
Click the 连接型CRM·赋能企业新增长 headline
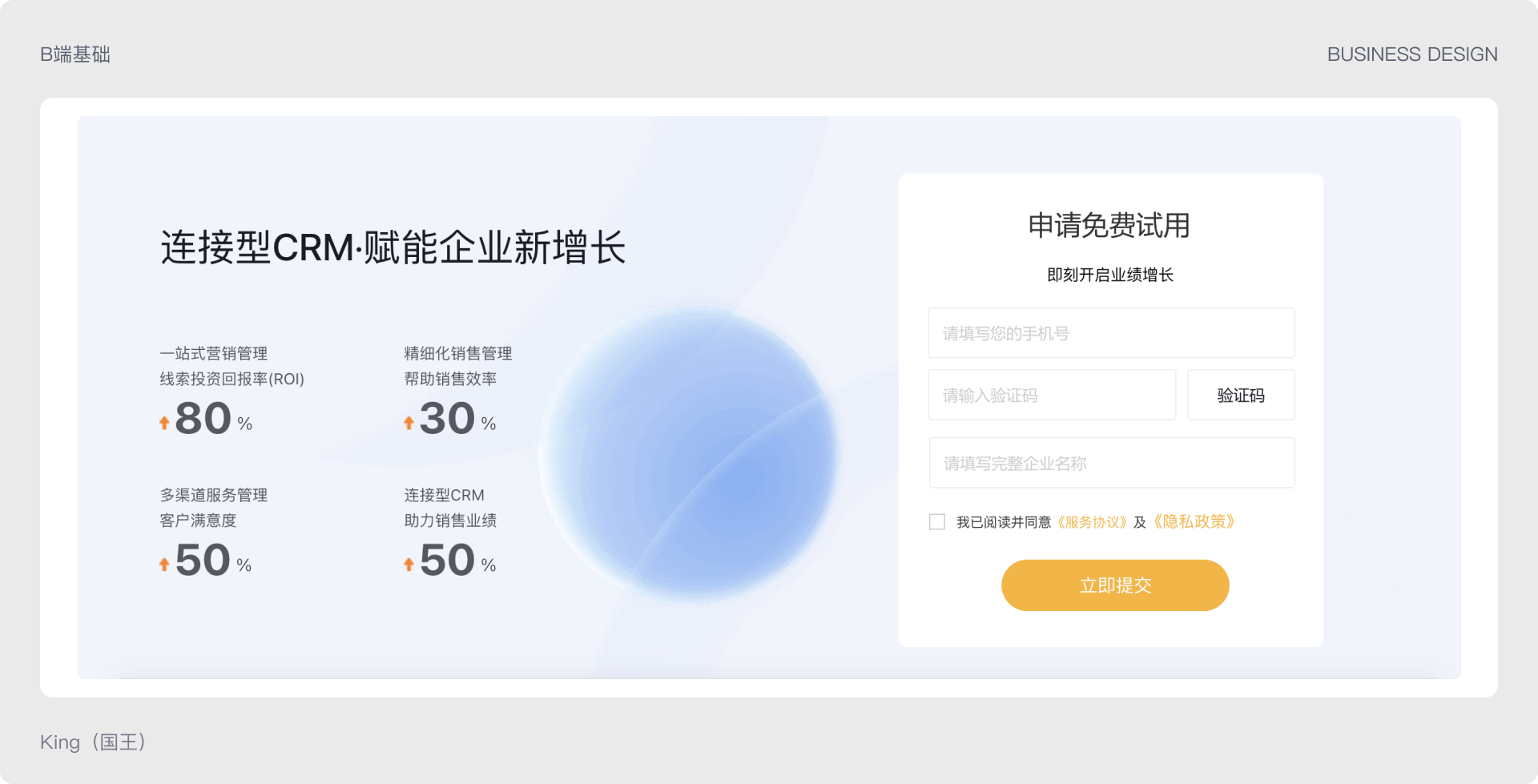393,247
